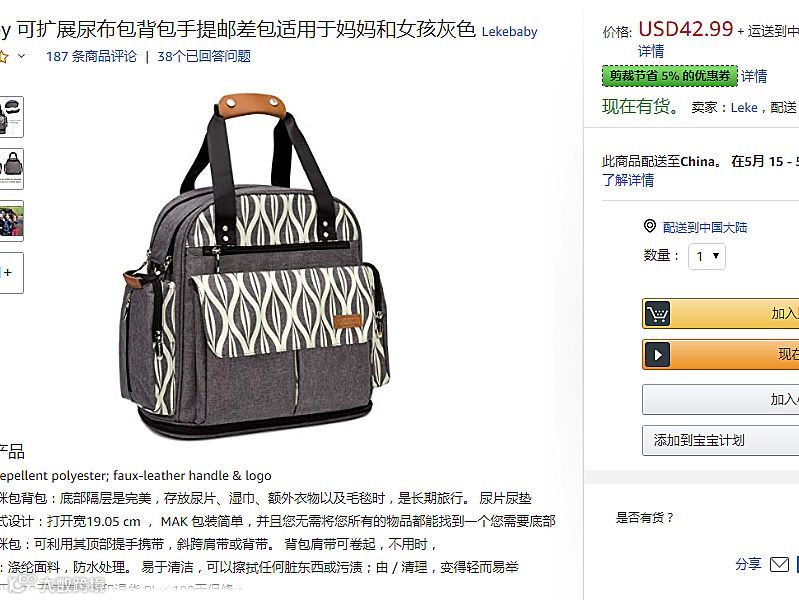Open the seller Leke link
Image resolution: width=799 pixels, height=600 pixels.
[x=744, y=108]
